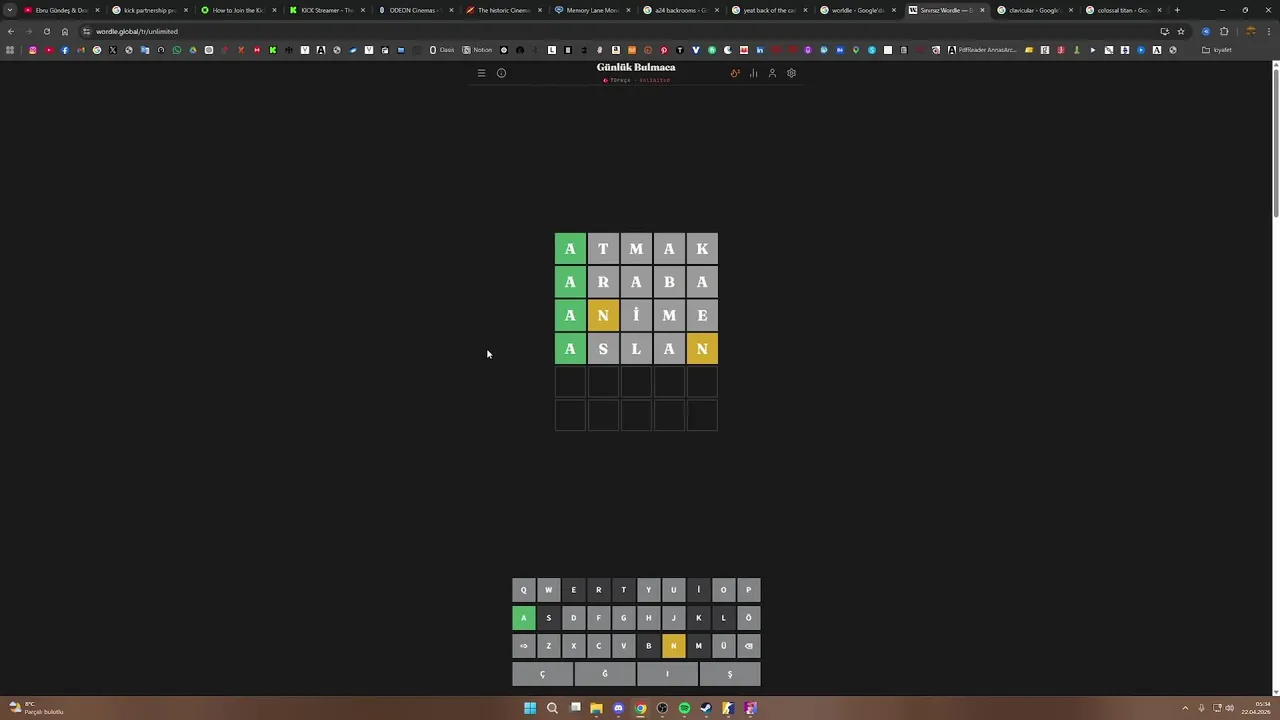Reload the page with the refresh icon
1280x720 pixels.
(46, 31)
